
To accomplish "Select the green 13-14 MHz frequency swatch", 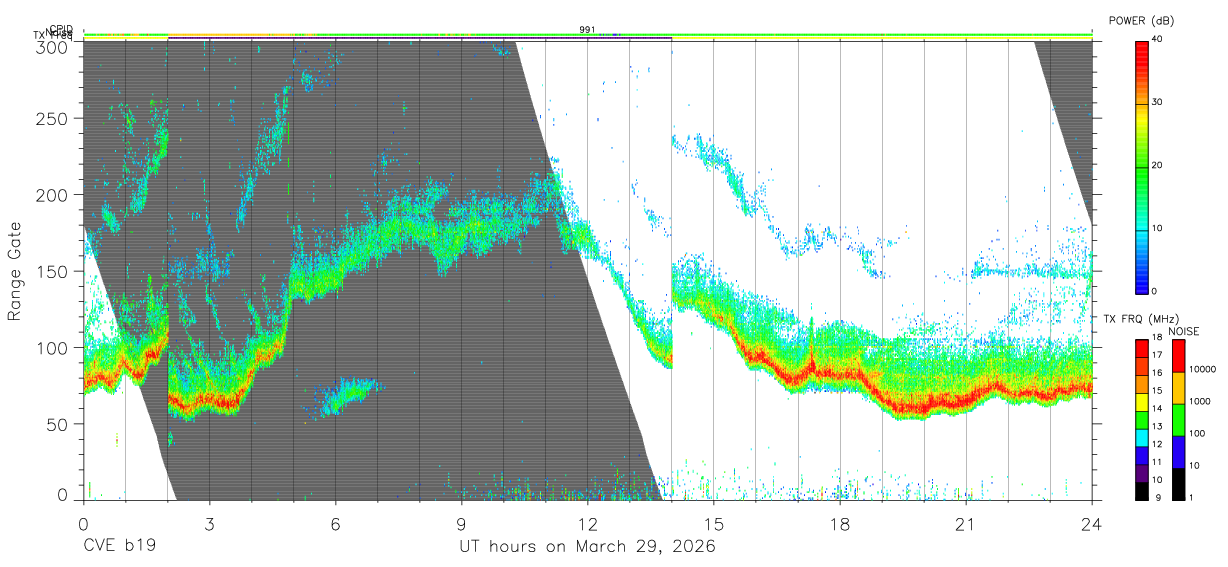I will click(x=1141, y=420).
